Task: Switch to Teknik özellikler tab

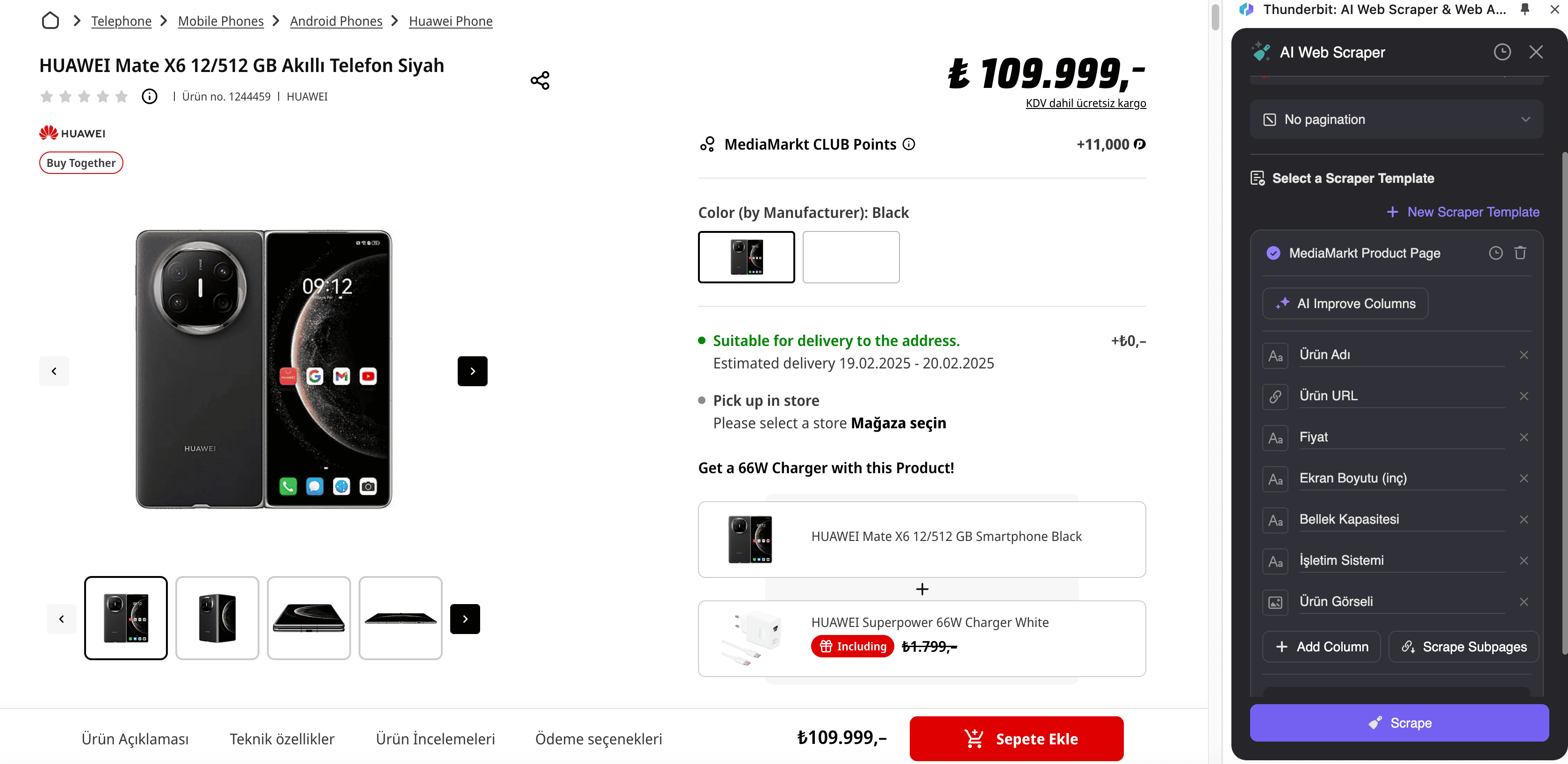Action: point(282,738)
